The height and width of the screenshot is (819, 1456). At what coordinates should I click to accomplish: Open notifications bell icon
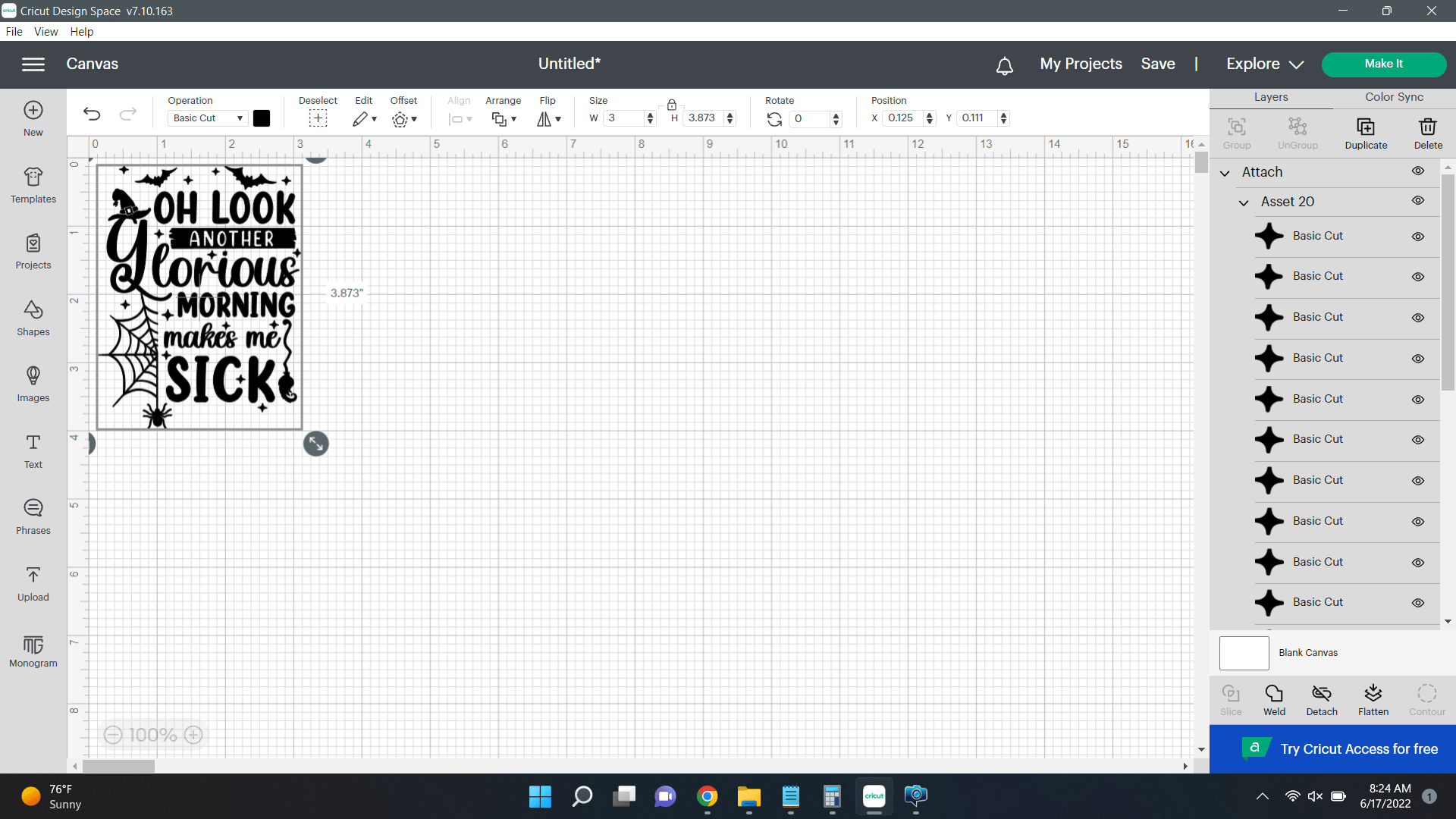1004,66
